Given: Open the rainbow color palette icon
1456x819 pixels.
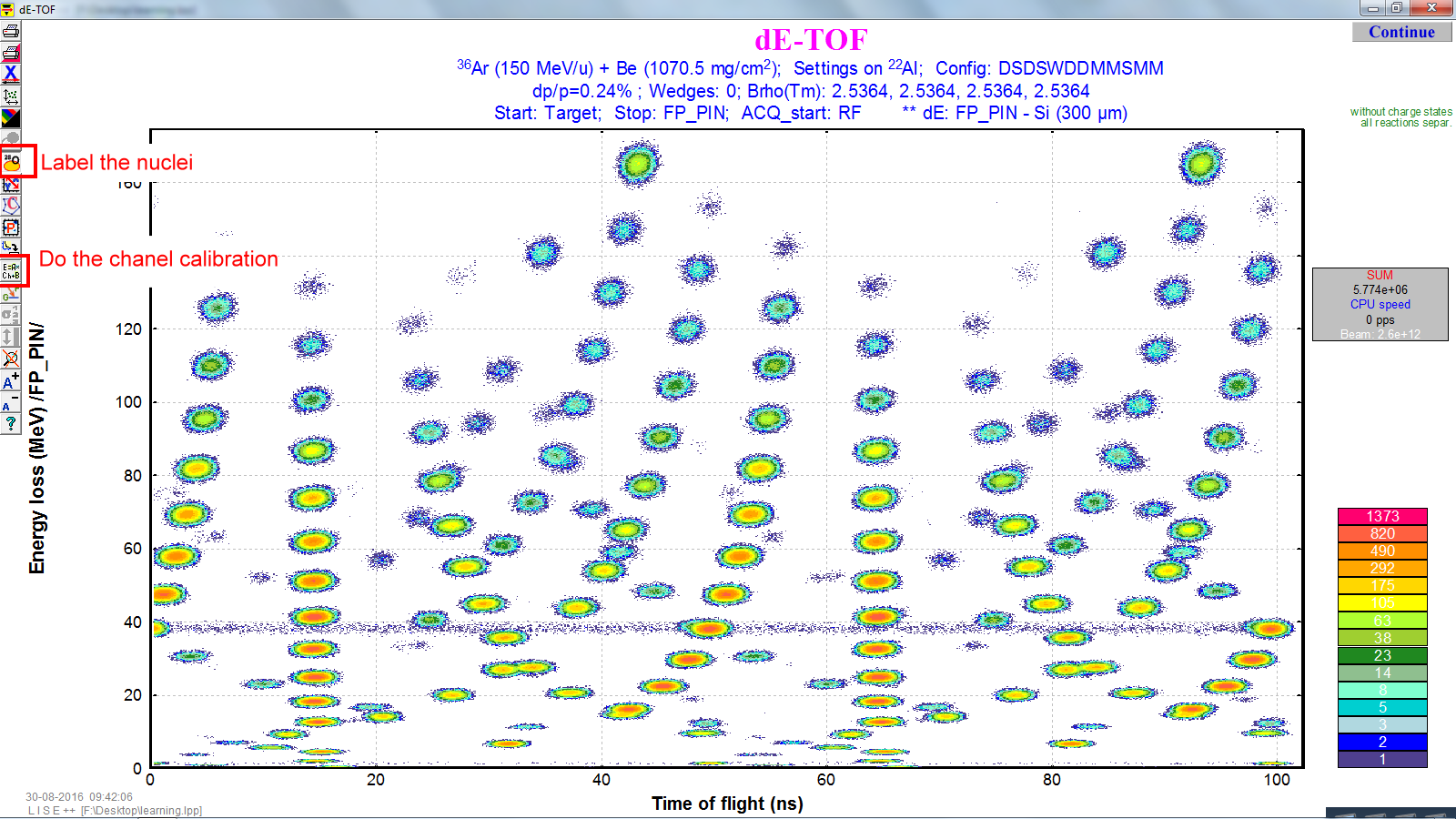Looking at the screenshot, I should (11, 117).
